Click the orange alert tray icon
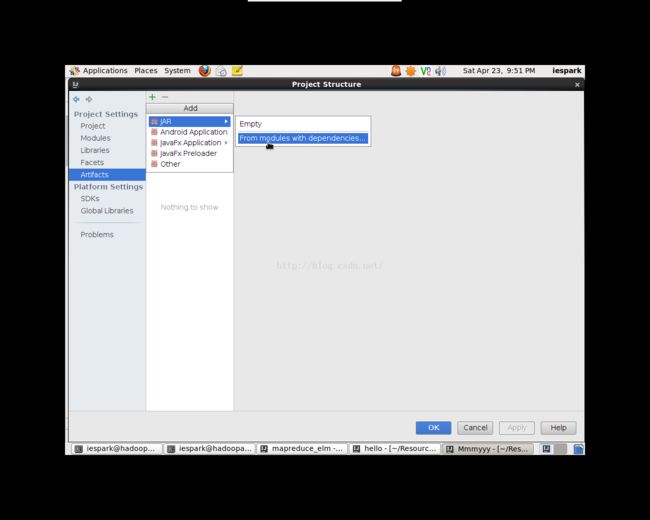Image resolution: width=650 pixels, height=520 pixels. click(x=396, y=71)
